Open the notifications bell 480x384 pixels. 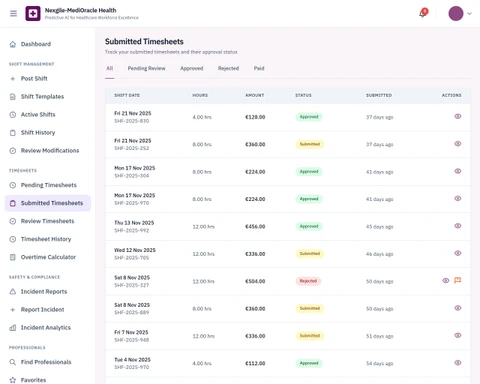click(x=423, y=14)
